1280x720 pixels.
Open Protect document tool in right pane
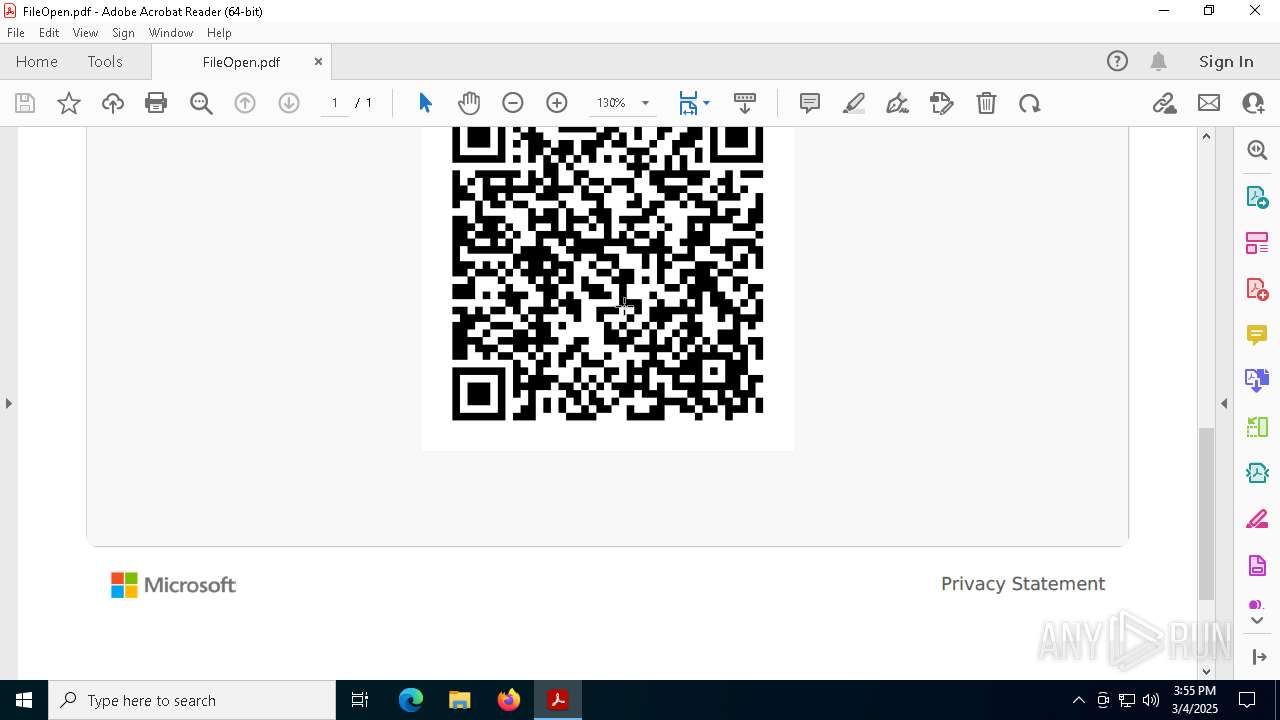click(x=1257, y=566)
